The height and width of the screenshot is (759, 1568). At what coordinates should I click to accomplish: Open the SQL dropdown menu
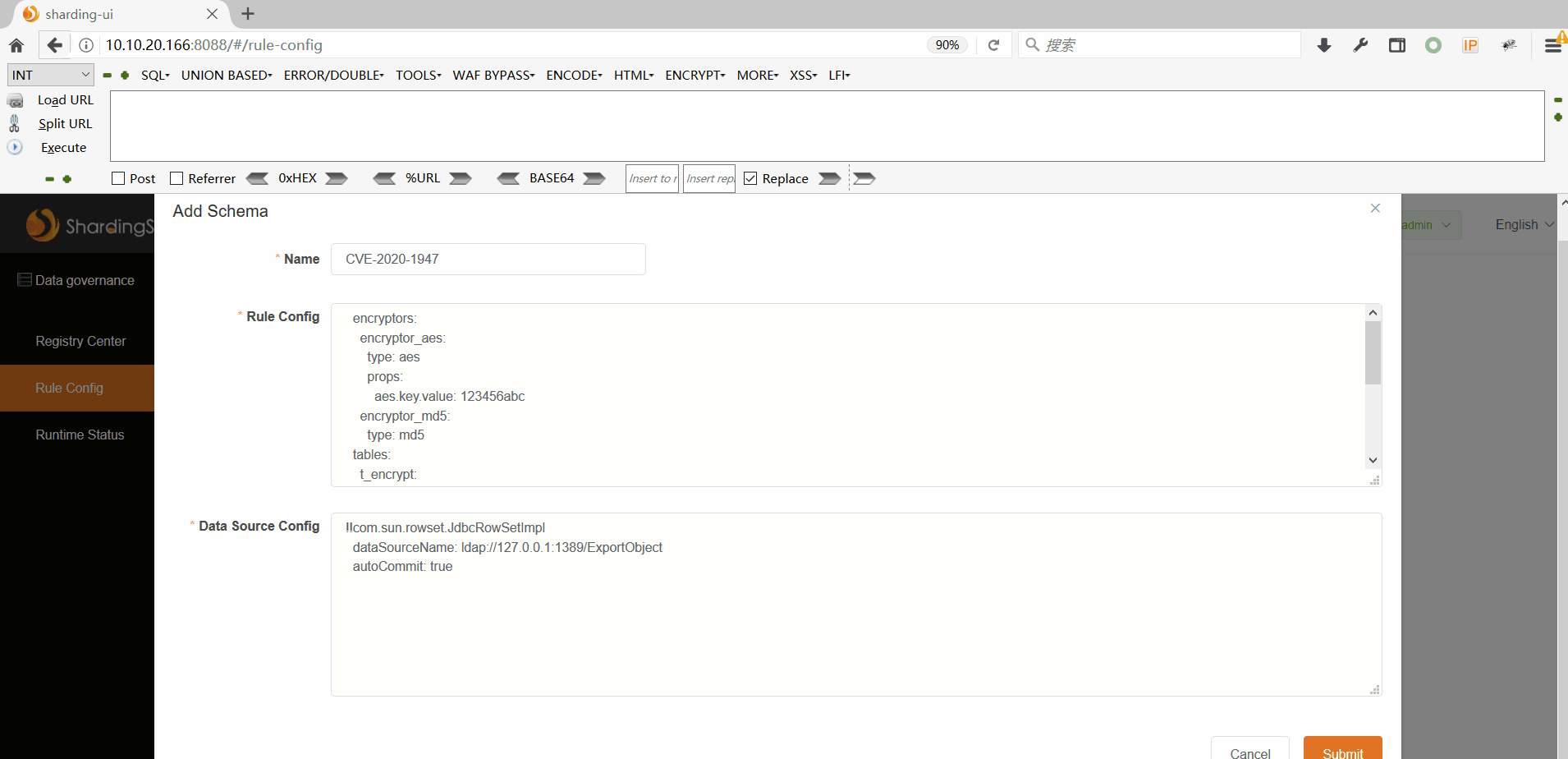pyautogui.click(x=155, y=75)
